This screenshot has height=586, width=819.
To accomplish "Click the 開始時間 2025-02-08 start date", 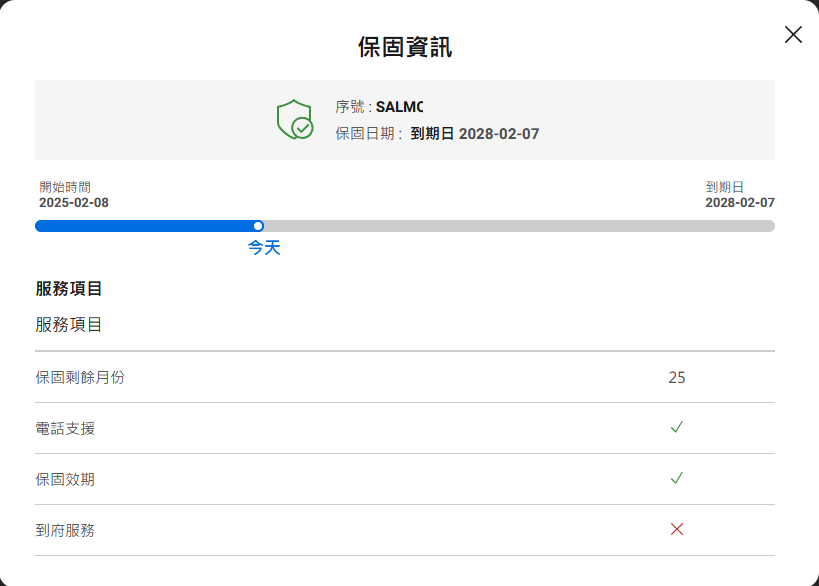I will tap(74, 202).
